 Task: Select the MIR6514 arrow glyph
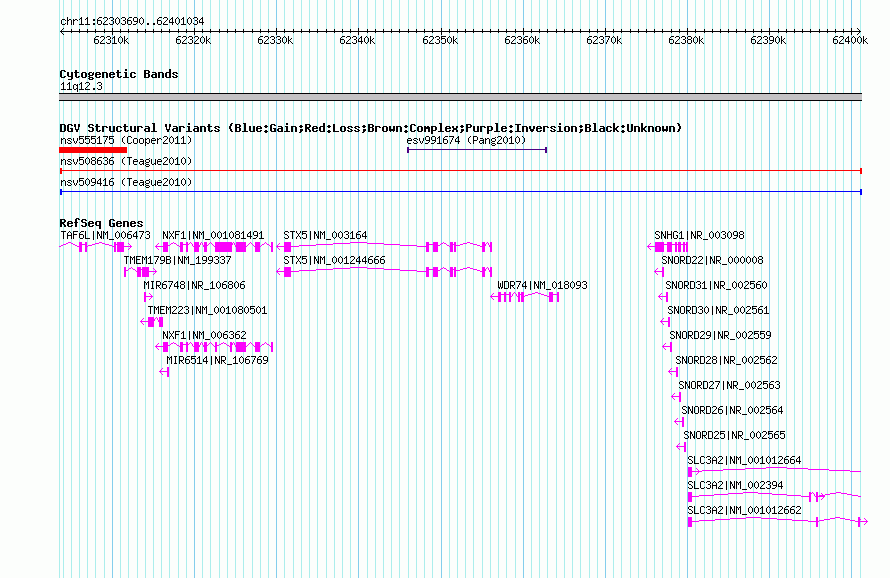pyautogui.click(x=164, y=371)
